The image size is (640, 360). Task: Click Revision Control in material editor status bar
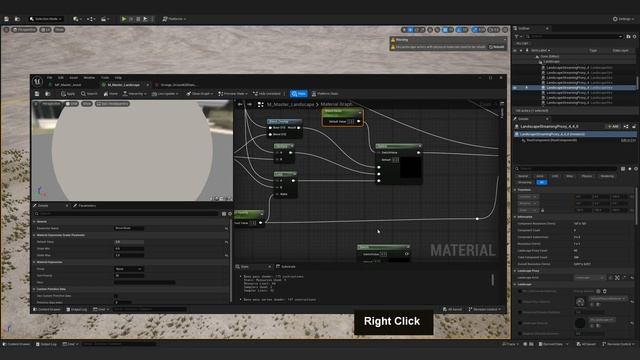tap(485, 309)
